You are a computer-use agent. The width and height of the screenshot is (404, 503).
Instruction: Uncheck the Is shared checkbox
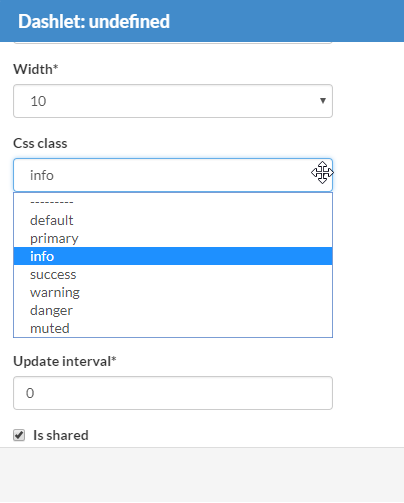pos(19,435)
